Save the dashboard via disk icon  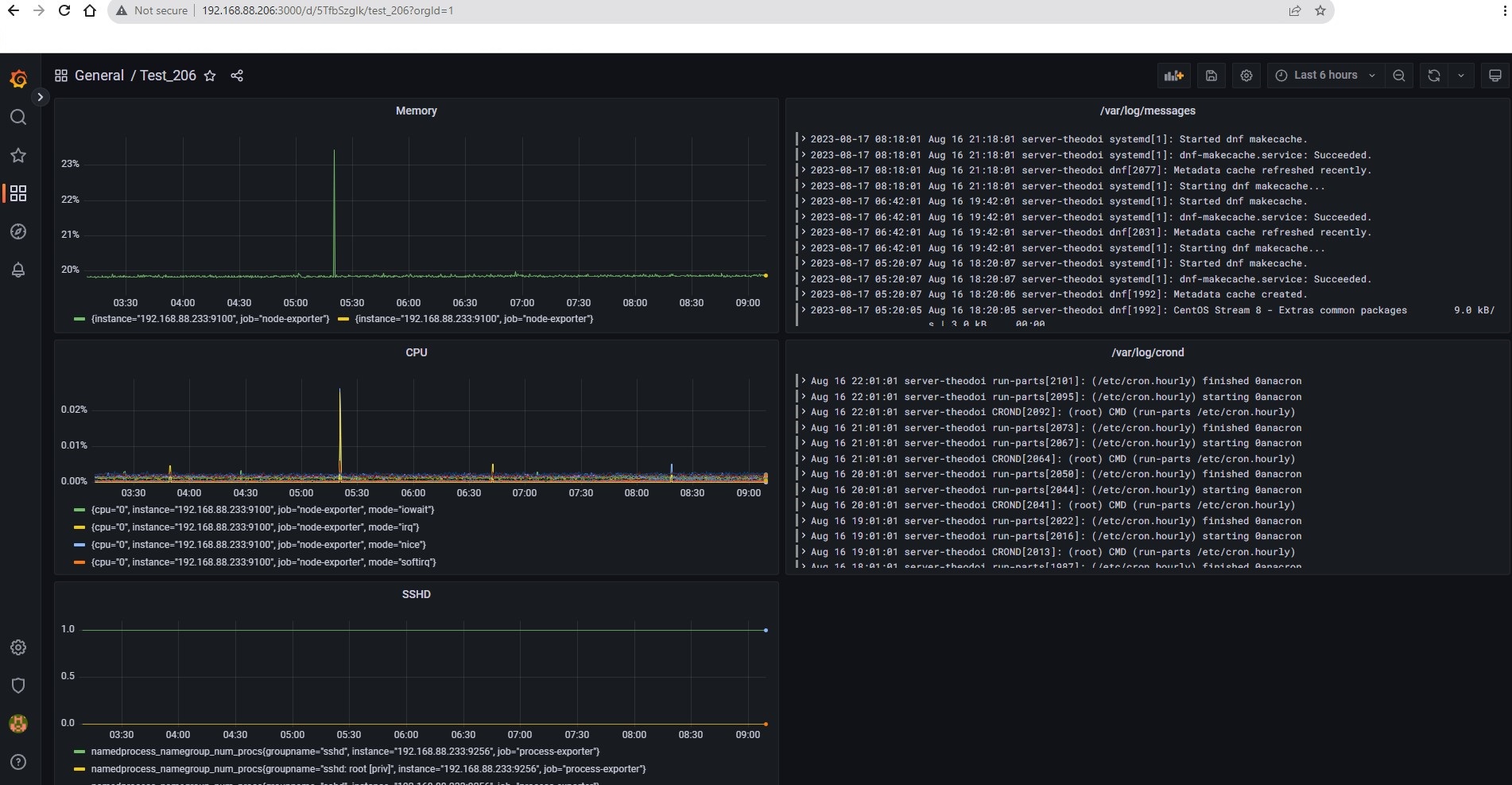1211,76
